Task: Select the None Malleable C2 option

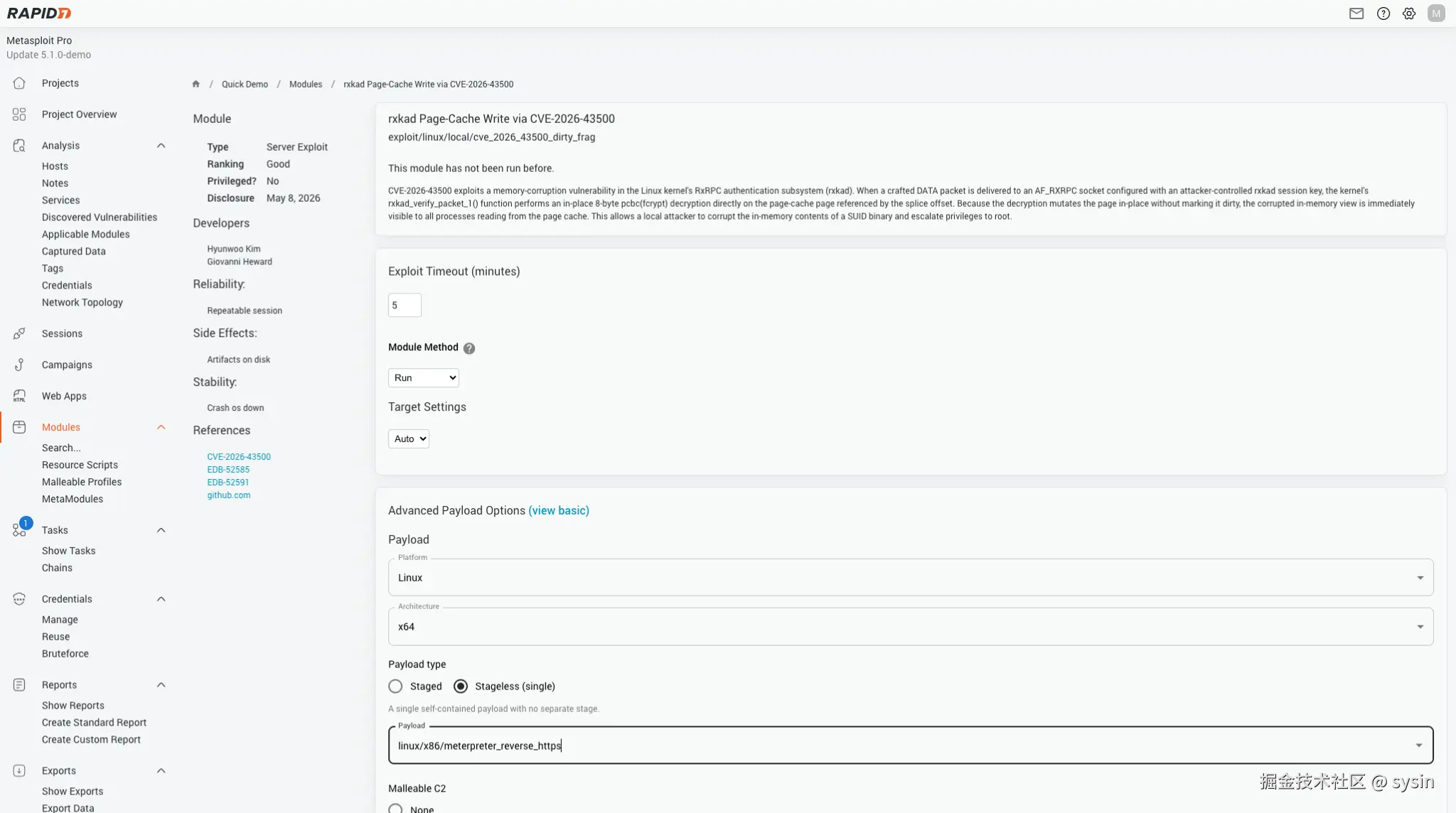Action: click(395, 809)
